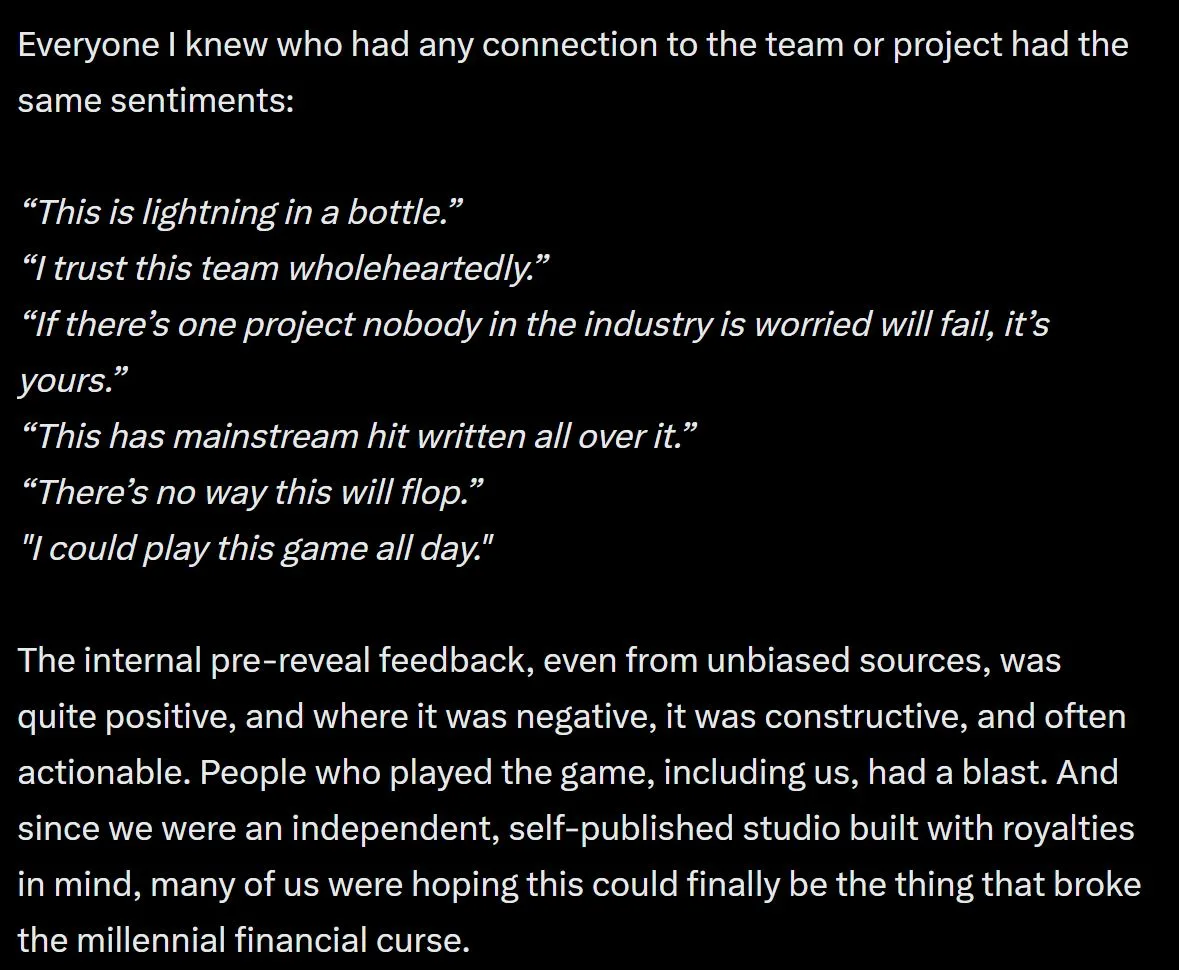Click the quote "This is lightning in a bottle."
The width and height of the screenshot is (1179, 970).
point(242,212)
